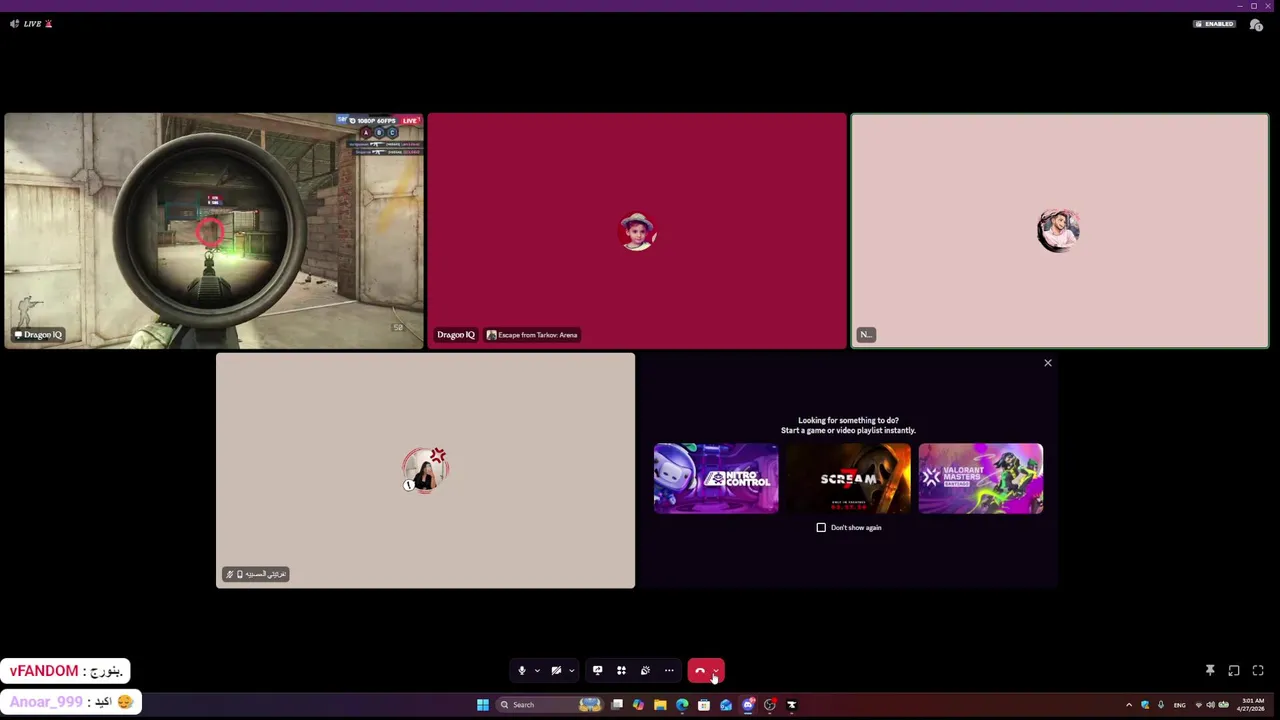
Task: Open camera options chevron
Action: [x=572, y=671]
